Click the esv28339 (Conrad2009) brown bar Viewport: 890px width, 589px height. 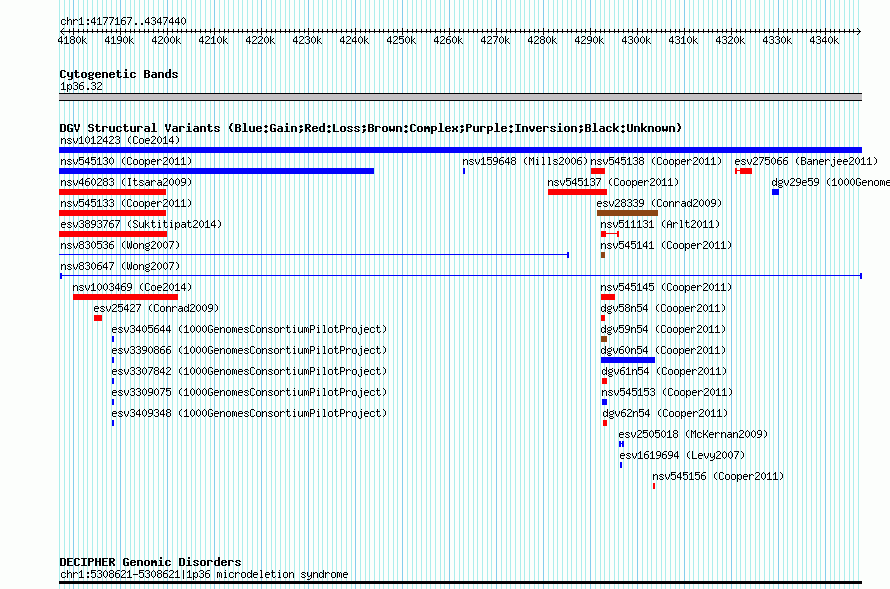(x=627, y=213)
